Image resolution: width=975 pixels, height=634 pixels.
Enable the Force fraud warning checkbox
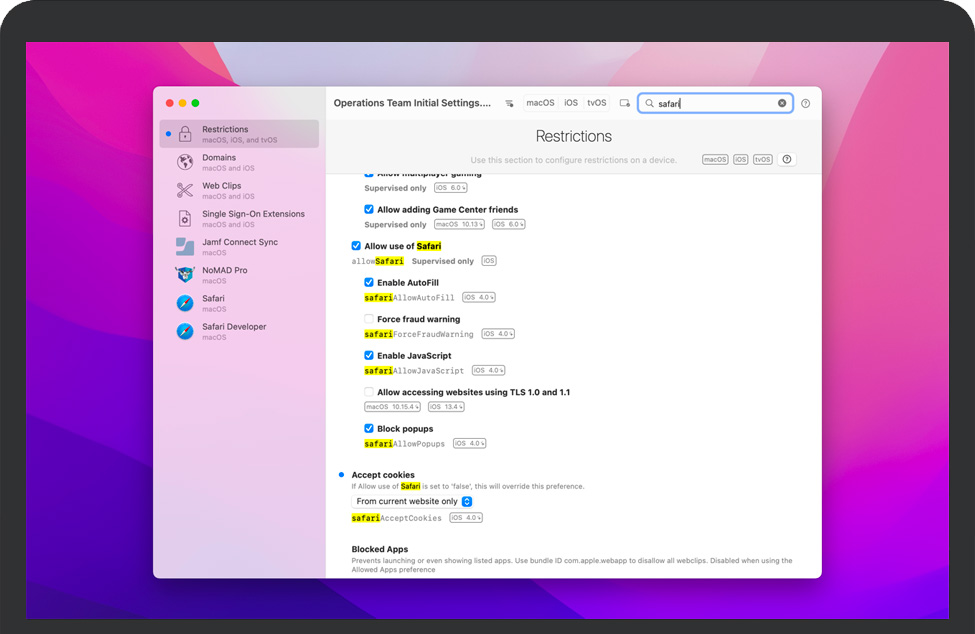coord(369,319)
